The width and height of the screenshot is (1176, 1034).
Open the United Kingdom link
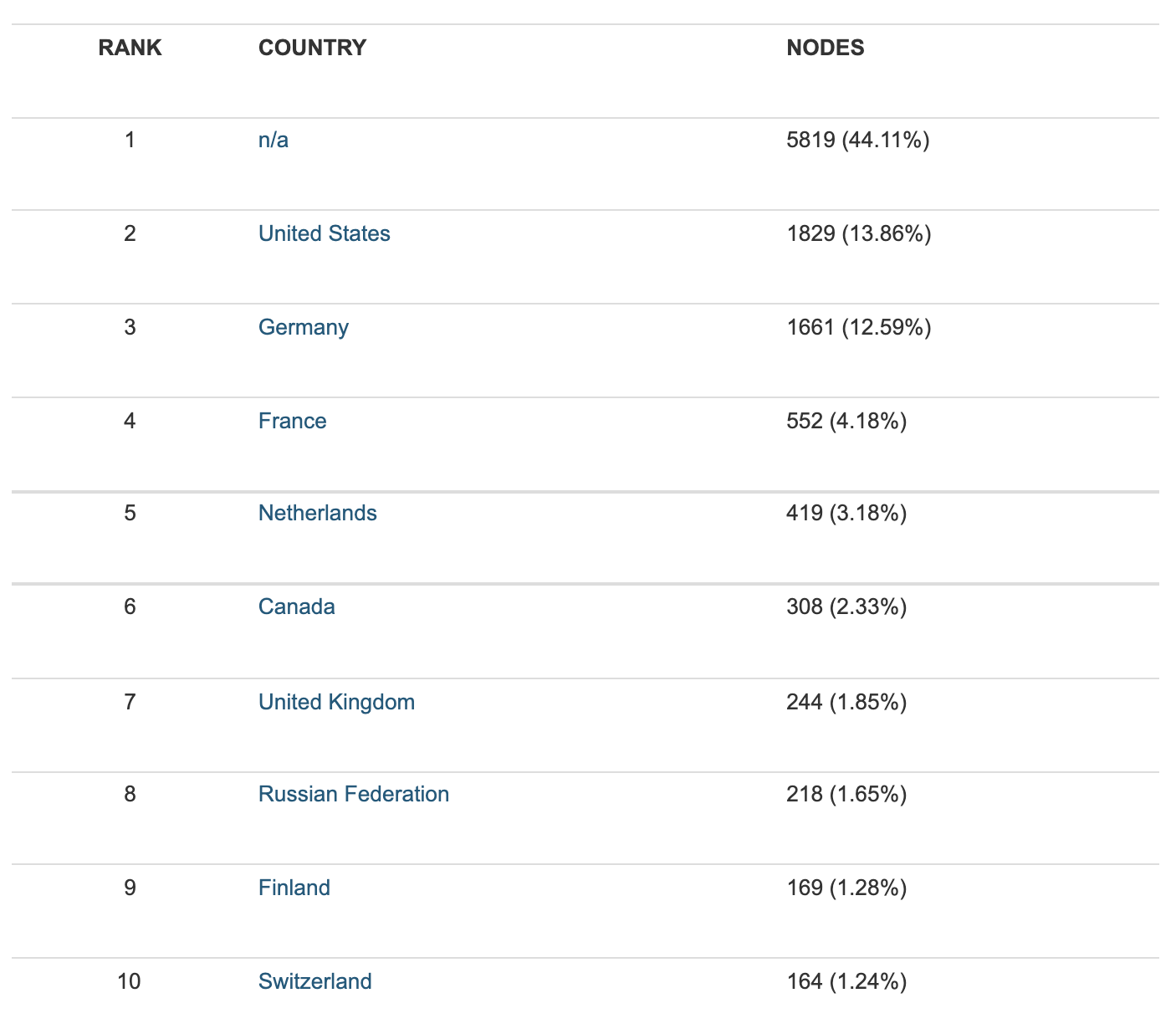coord(337,702)
